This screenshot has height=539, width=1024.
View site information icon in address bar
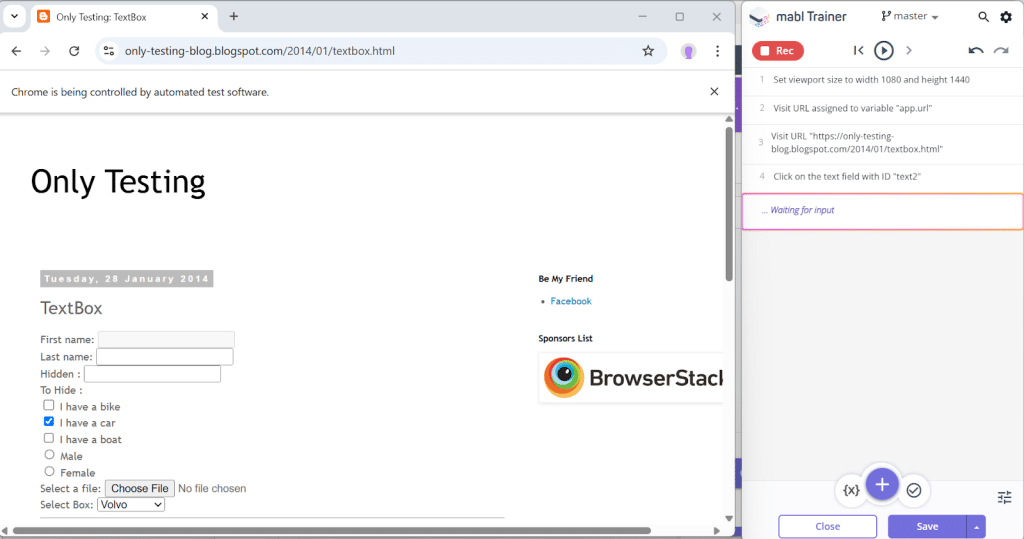click(x=108, y=51)
